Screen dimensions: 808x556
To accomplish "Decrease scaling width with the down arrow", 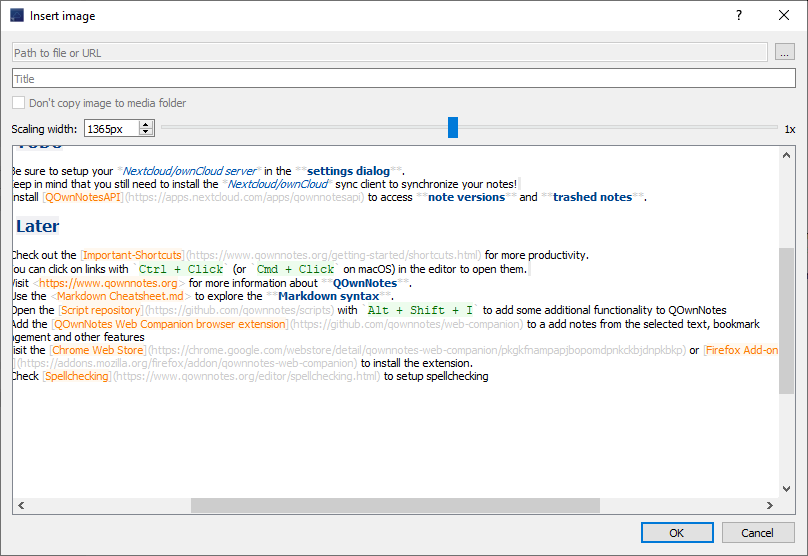I will tap(146, 132).
